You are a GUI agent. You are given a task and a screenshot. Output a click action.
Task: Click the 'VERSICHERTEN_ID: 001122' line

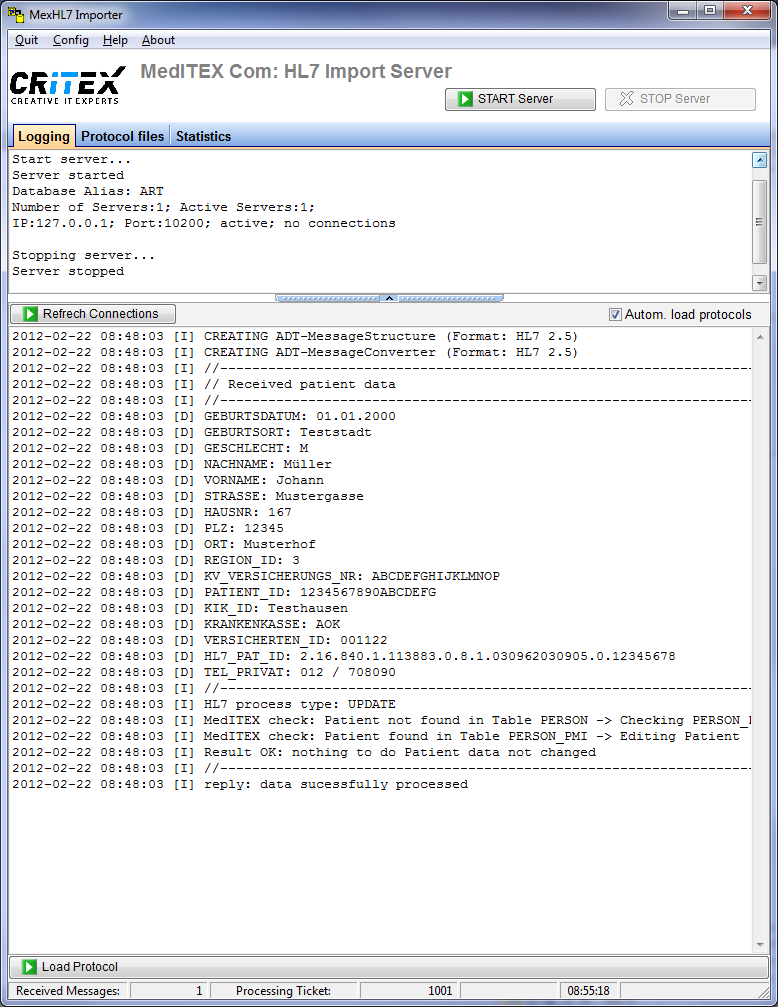click(200, 640)
